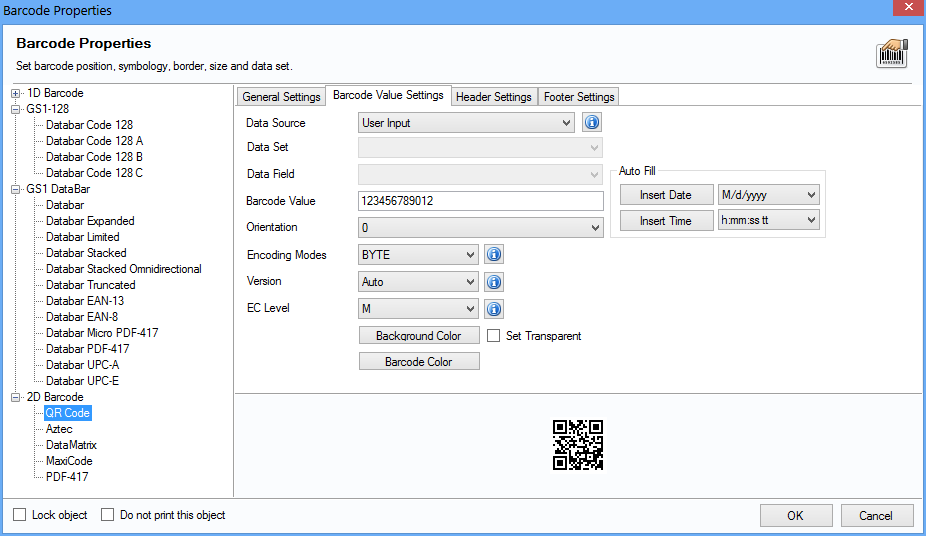
Task: Open the Header Settings tab
Action: pos(493,97)
